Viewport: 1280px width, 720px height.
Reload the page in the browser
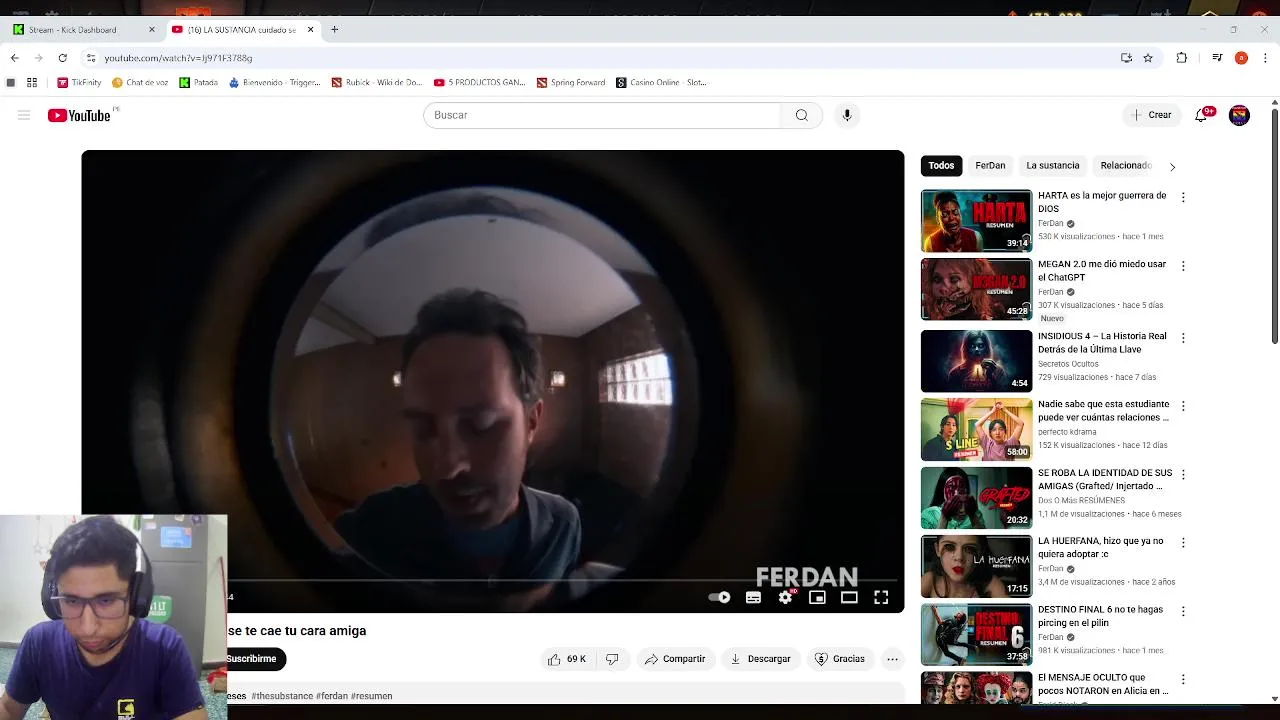[x=62, y=58]
